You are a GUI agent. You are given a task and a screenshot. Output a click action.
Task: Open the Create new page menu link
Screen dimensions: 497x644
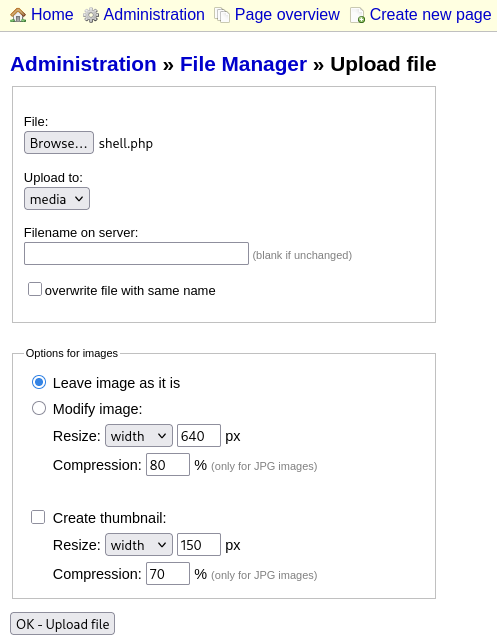[x=430, y=15]
